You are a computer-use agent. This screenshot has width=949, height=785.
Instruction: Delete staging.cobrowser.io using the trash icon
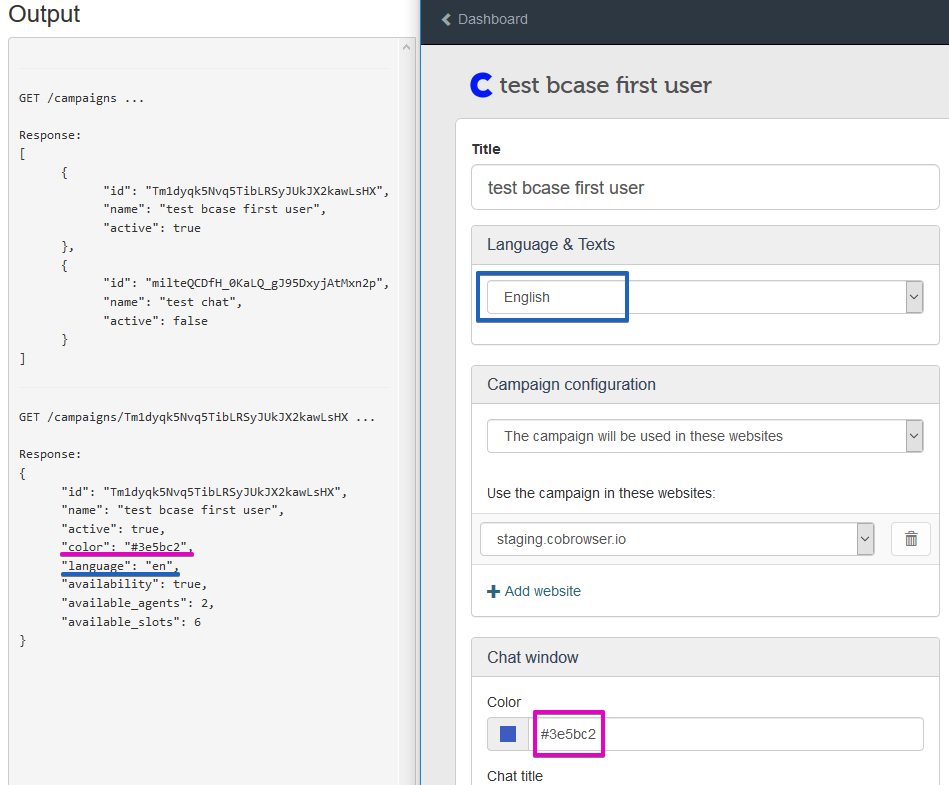tap(910, 538)
